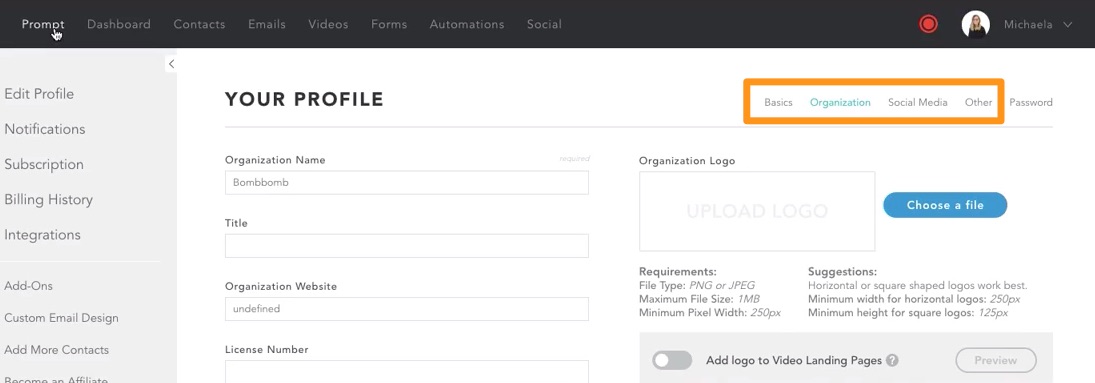
Task: Open Notifications in the sidebar
Action: coord(45,129)
